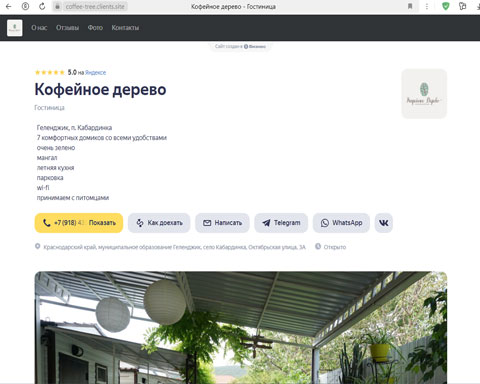Click the clock icon before 'Открыто'
The width and height of the screenshot is (480, 384).
(318, 246)
